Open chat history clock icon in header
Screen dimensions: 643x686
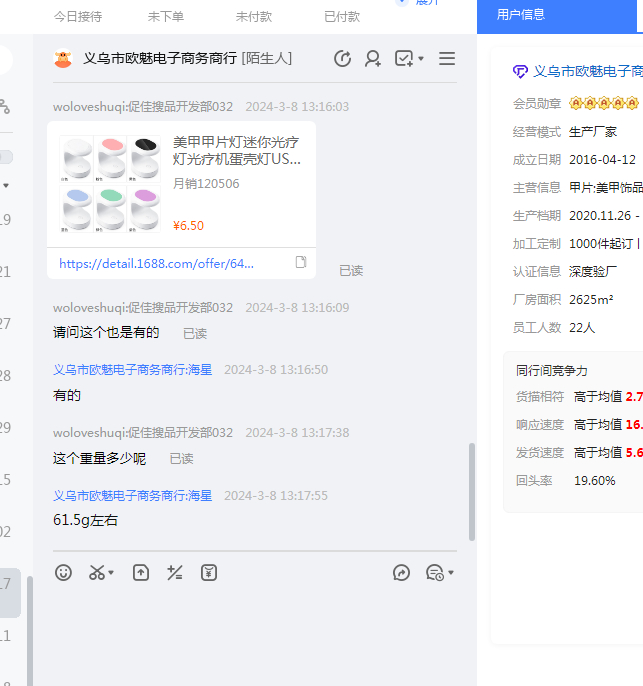[x=342, y=59]
